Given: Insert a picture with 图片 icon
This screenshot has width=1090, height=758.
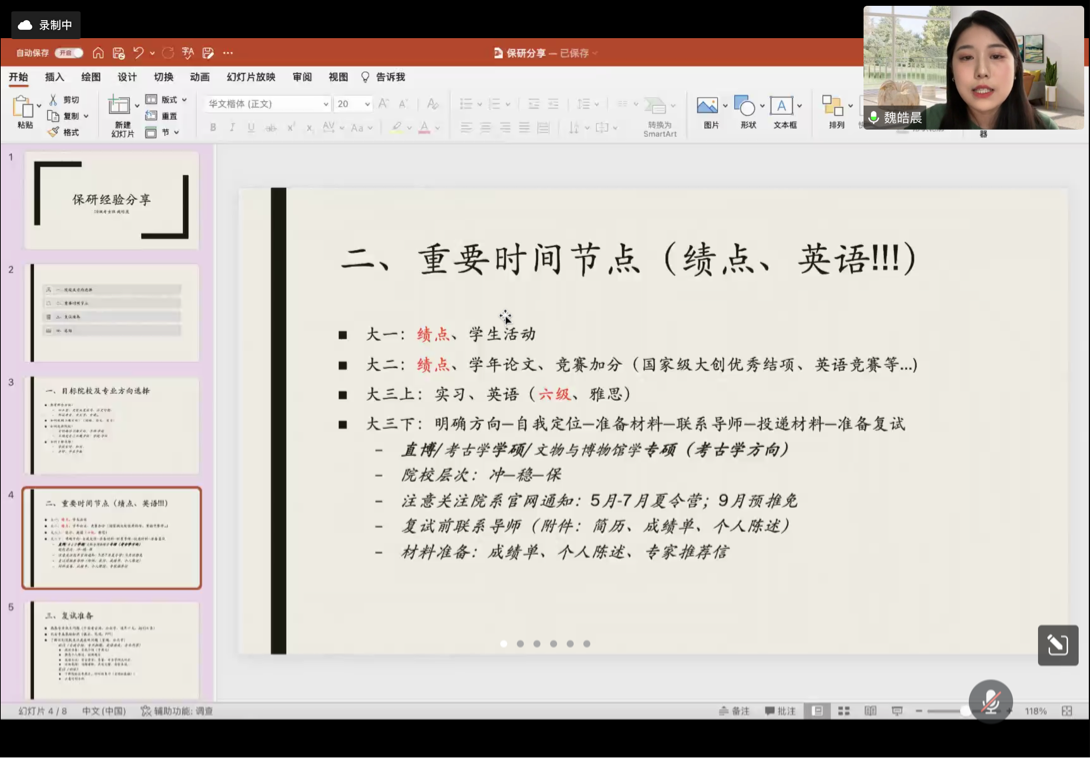Looking at the screenshot, I should [x=707, y=106].
